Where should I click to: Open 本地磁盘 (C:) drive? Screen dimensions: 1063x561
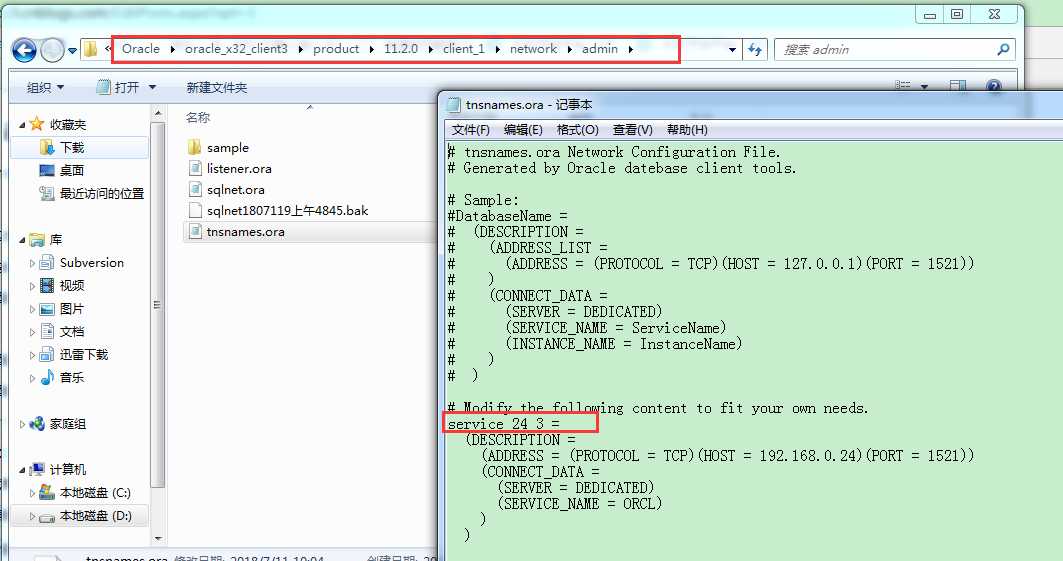pyautogui.click(x=94, y=493)
